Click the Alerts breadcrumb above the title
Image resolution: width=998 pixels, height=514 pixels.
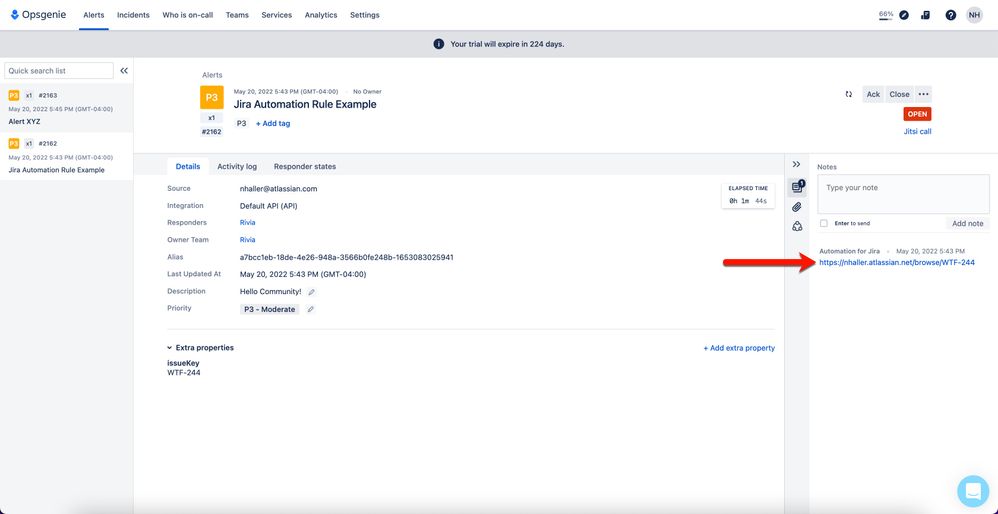[212, 75]
